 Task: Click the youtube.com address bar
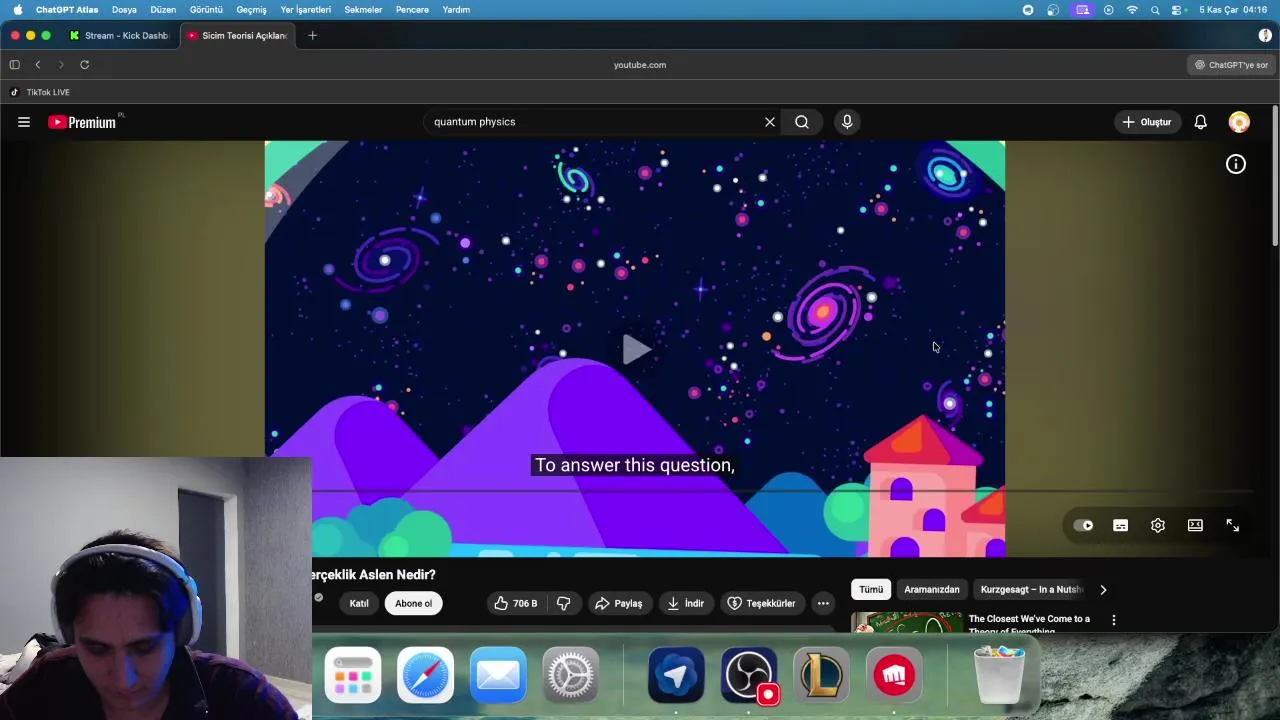(x=640, y=65)
